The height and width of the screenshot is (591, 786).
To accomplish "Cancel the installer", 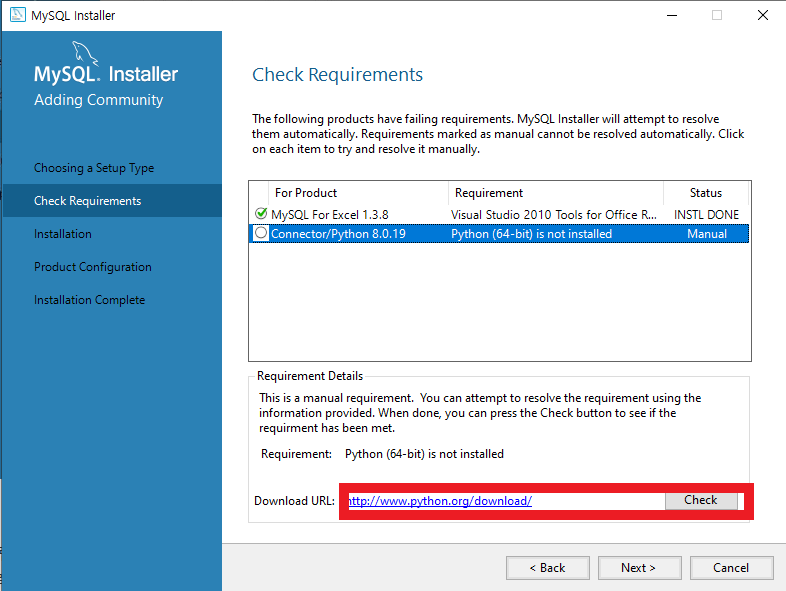I will click(x=731, y=568).
